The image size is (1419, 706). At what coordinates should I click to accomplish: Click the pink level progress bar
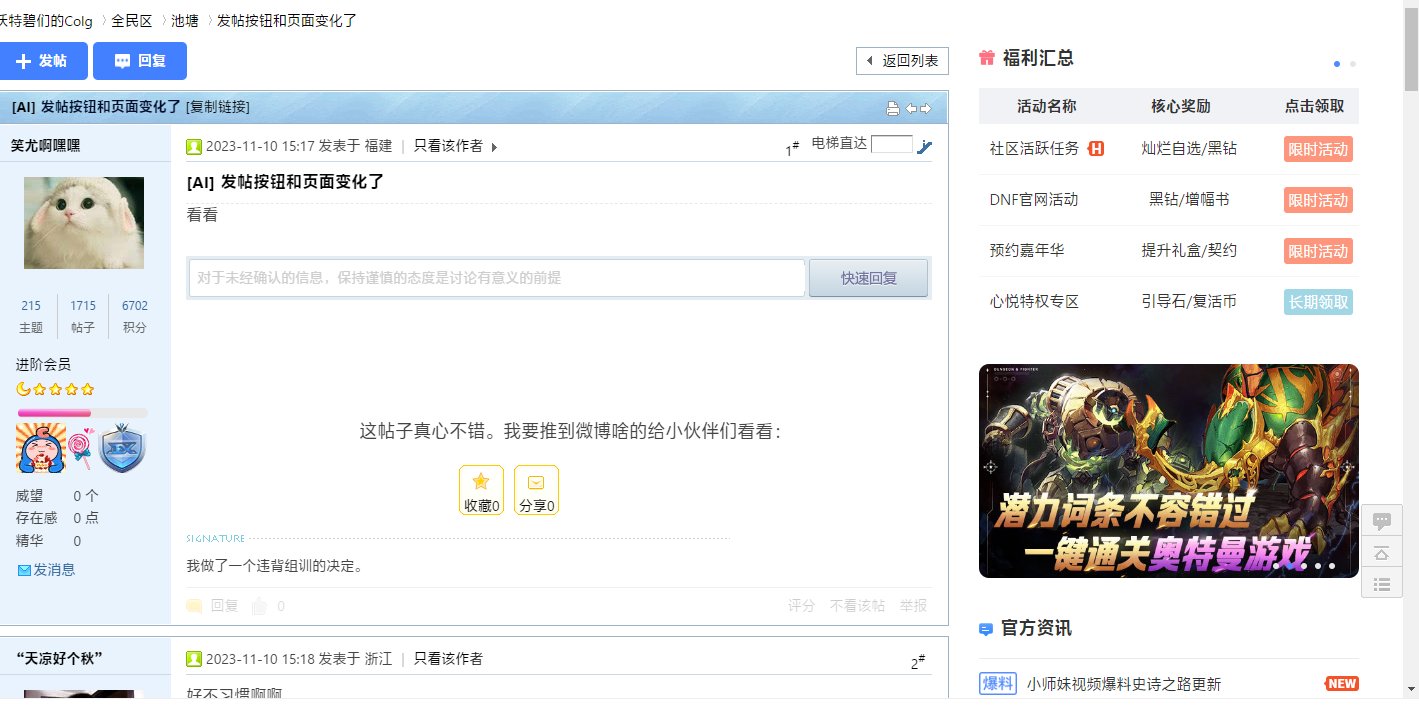click(x=82, y=413)
